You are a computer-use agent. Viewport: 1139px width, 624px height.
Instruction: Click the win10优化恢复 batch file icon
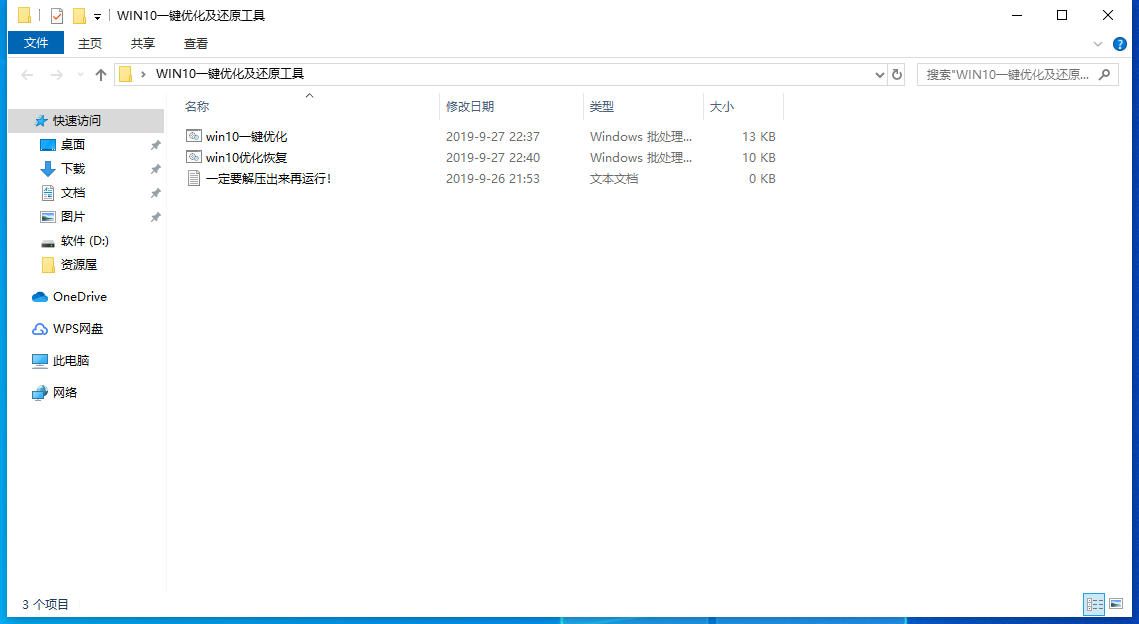pyautogui.click(x=193, y=157)
